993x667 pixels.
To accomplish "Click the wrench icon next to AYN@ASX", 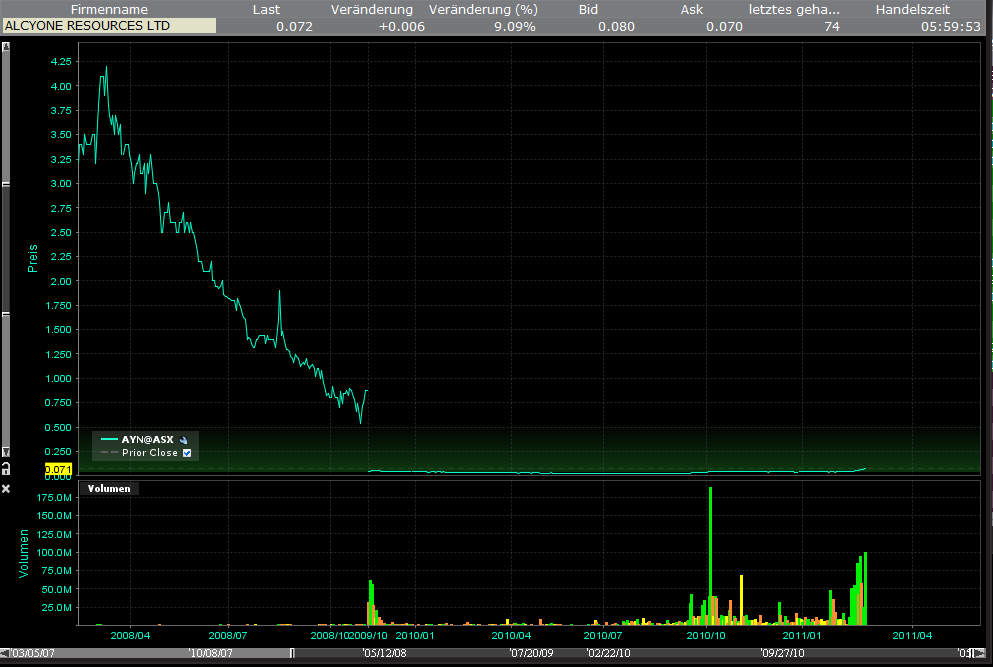I will click(183, 440).
